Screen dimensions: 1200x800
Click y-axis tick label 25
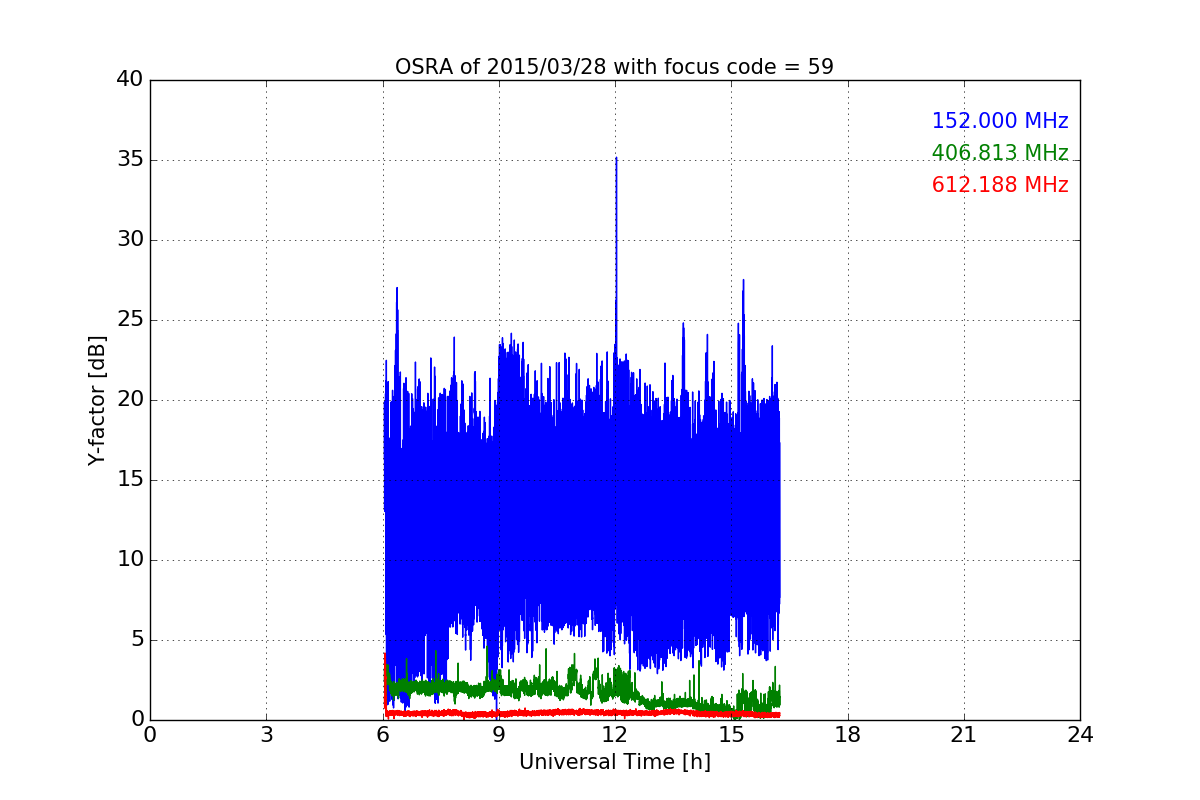[x=130, y=320]
